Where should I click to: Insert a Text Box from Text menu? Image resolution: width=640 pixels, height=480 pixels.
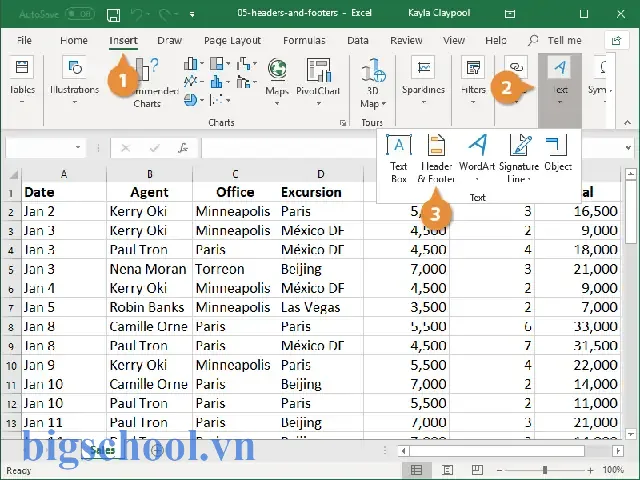[399, 158]
